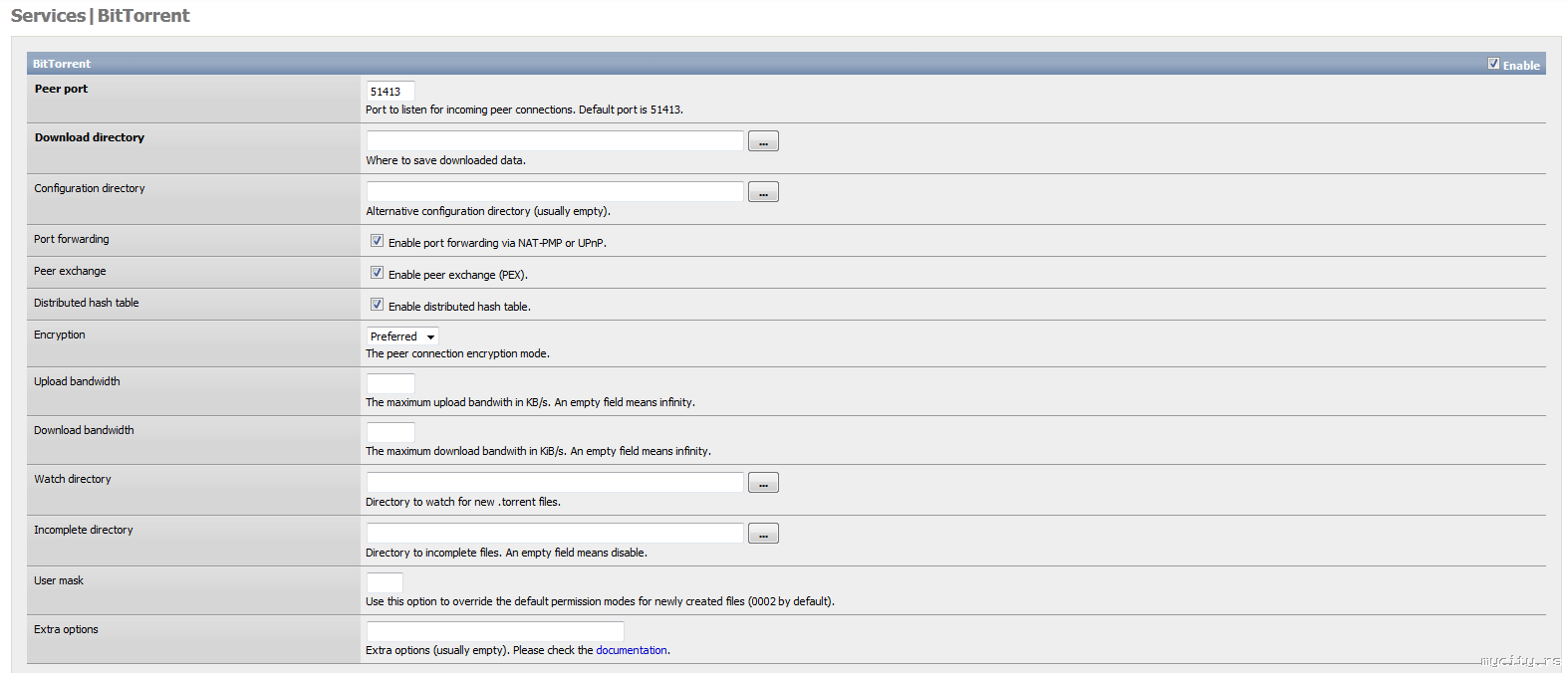Click the Services | BitTorrent page heading

[100, 16]
